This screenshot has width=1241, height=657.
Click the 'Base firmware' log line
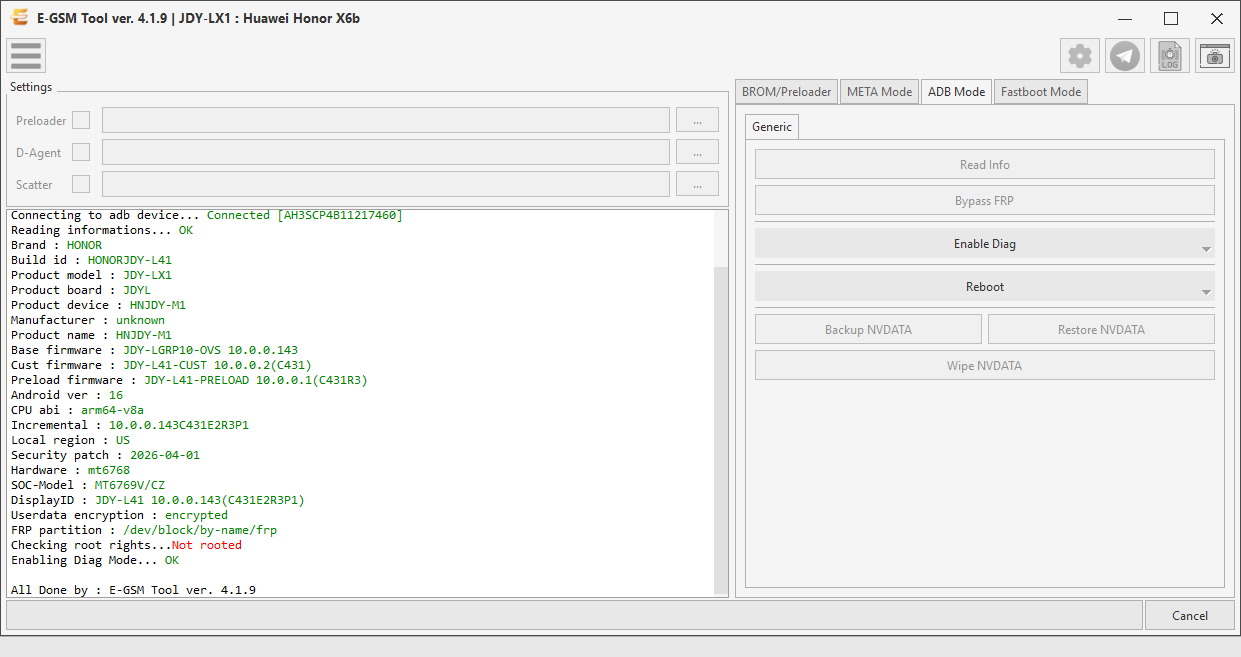pyautogui.click(x=155, y=350)
